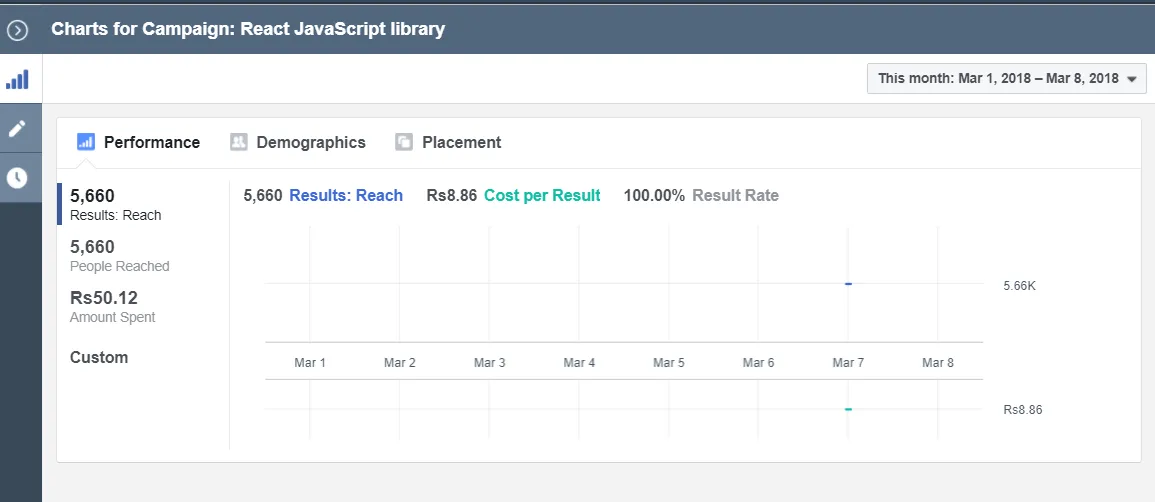Click the Performance tab bar-chart icon
1155x502 pixels.
click(x=85, y=142)
